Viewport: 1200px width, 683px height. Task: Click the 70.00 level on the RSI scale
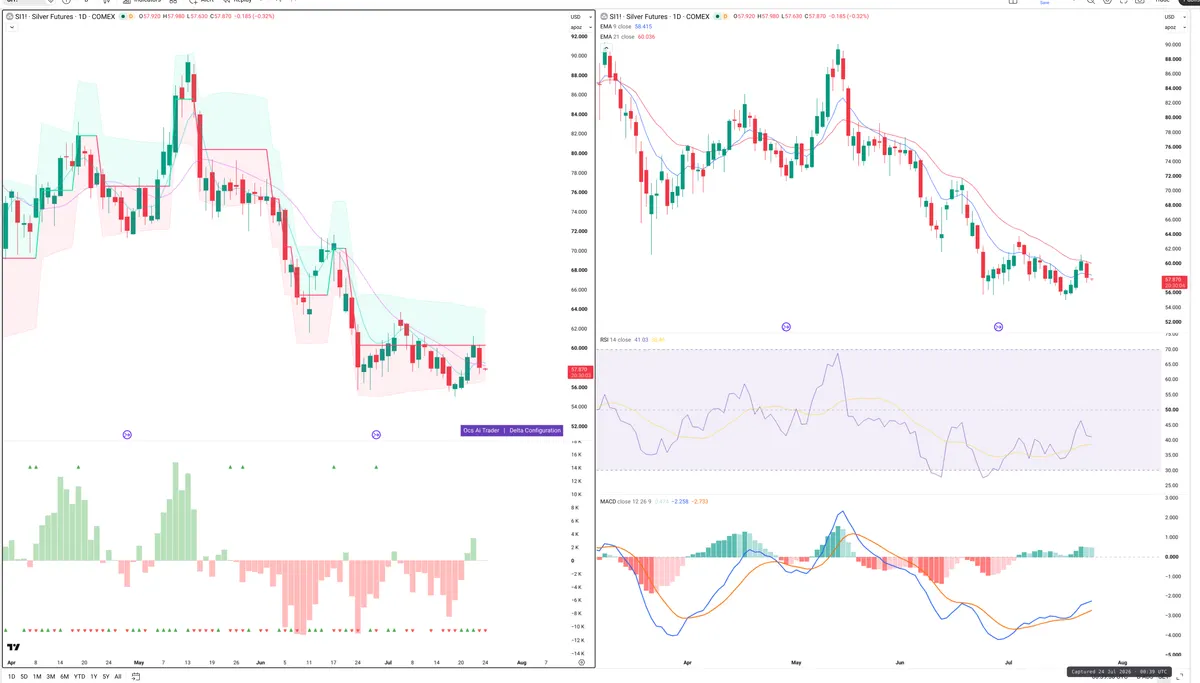click(x=1172, y=349)
